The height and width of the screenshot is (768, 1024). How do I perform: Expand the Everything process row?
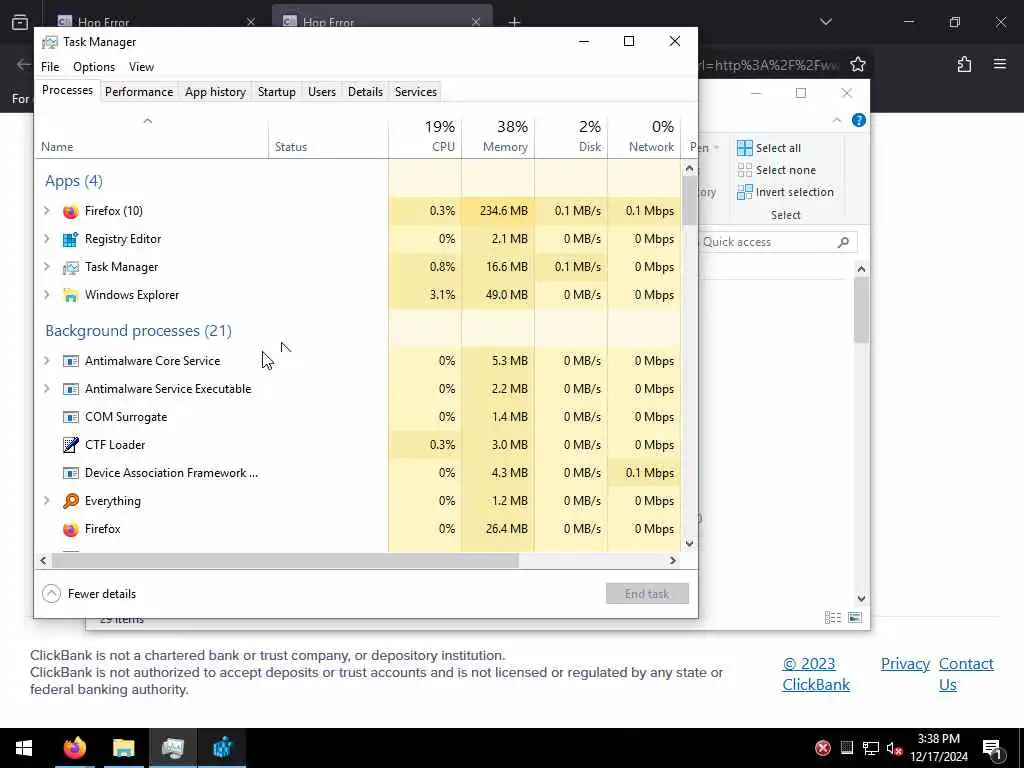47,501
